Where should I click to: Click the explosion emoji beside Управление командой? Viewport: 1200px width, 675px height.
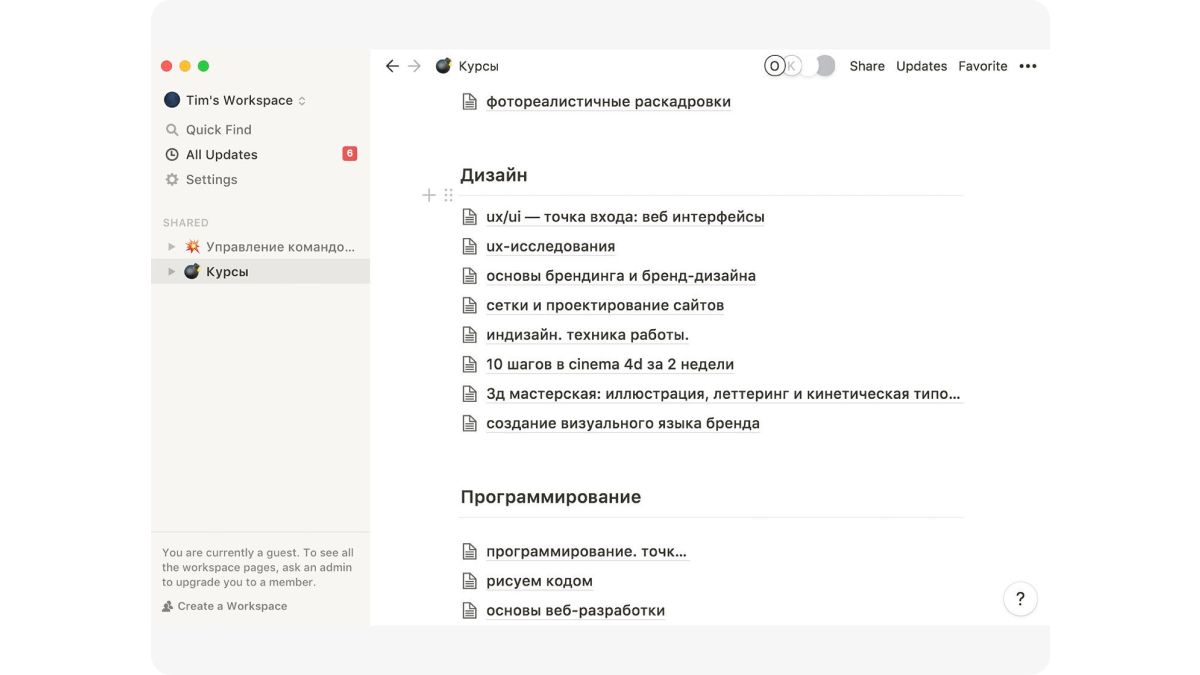point(191,246)
